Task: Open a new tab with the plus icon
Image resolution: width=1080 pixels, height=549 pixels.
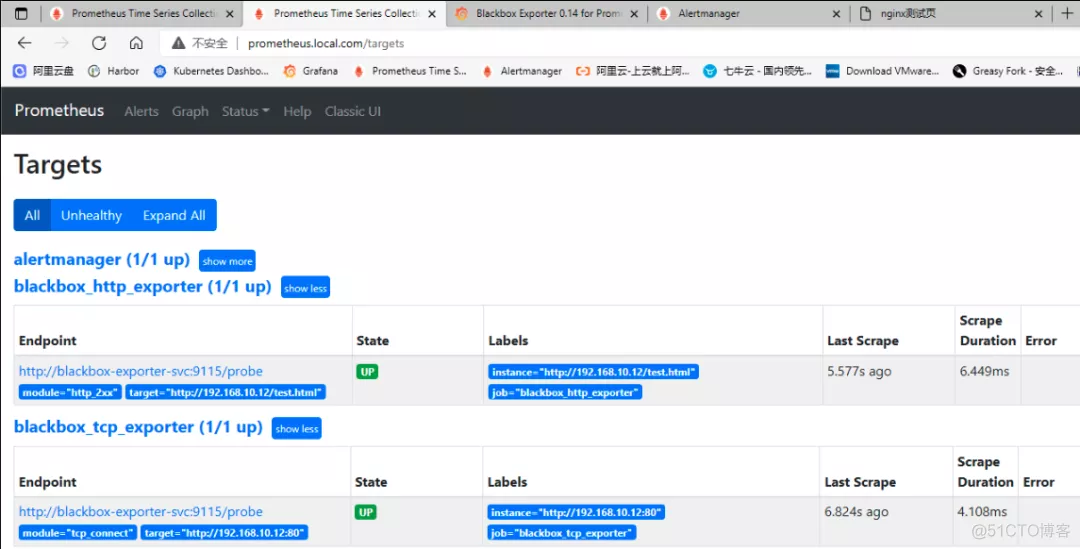Action: (1067, 13)
